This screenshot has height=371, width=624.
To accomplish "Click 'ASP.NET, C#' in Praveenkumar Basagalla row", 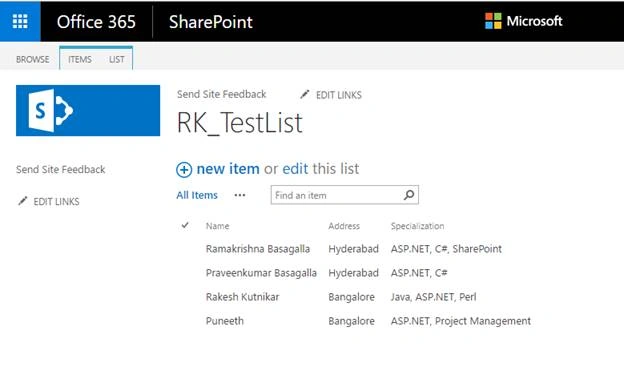I will click(x=419, y=273).
